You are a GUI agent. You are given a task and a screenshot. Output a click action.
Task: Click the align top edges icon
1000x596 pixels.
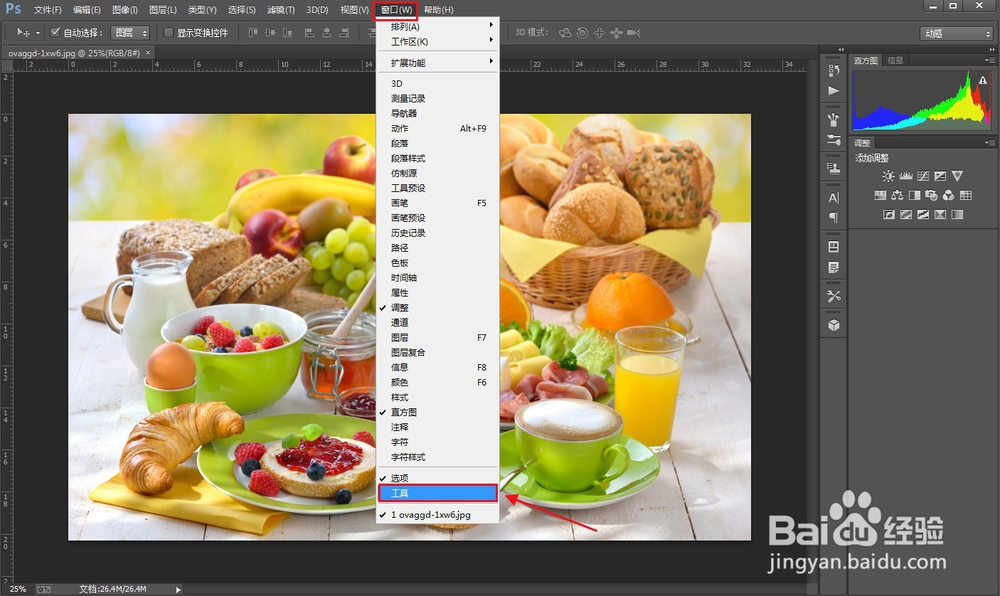point(253,33)
